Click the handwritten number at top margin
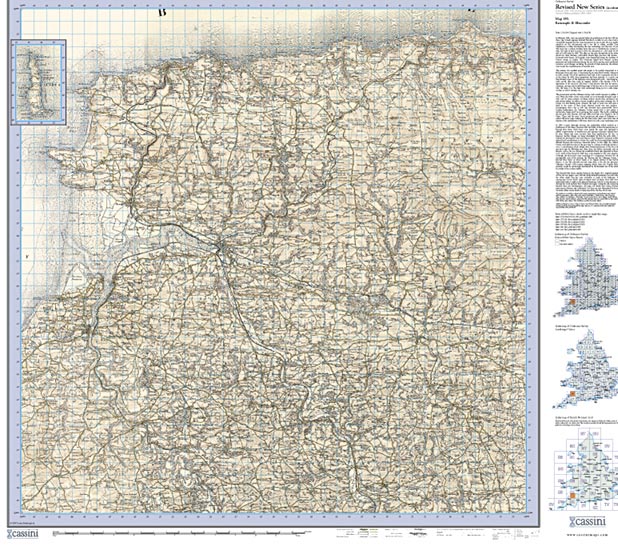The width and height of the screenshot is (618, 550). pos(162,12)
